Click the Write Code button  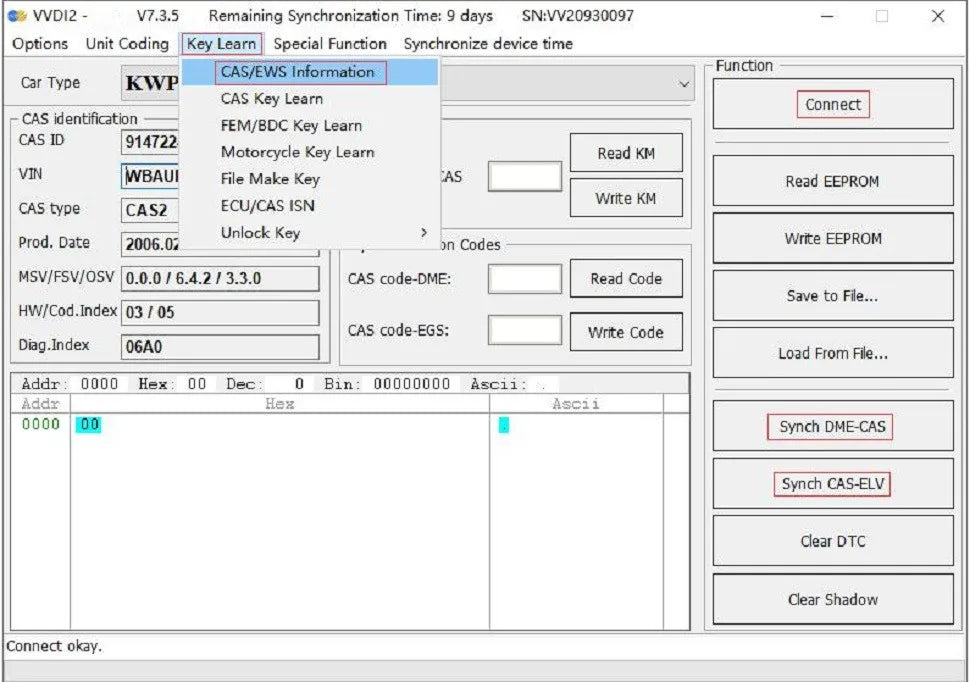(x=625, y=332)
